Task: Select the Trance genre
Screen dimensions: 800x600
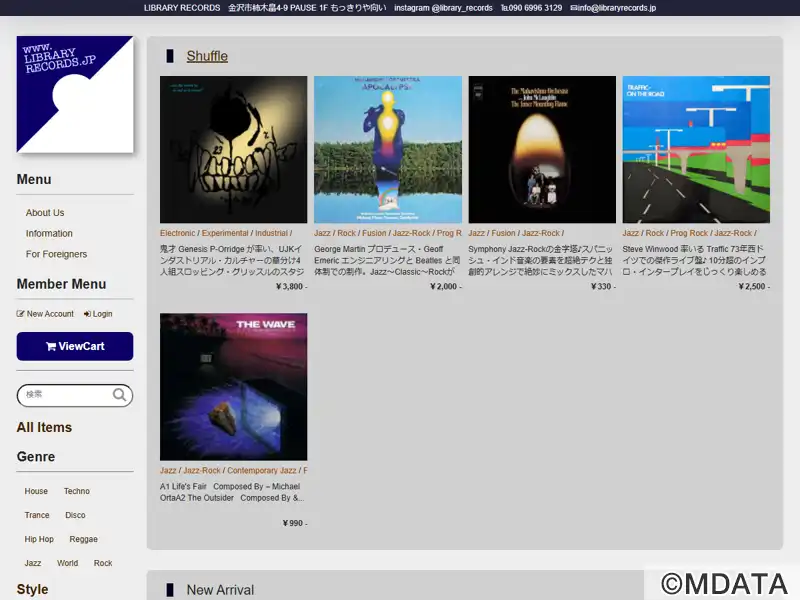Action: [x=37, y=515]
